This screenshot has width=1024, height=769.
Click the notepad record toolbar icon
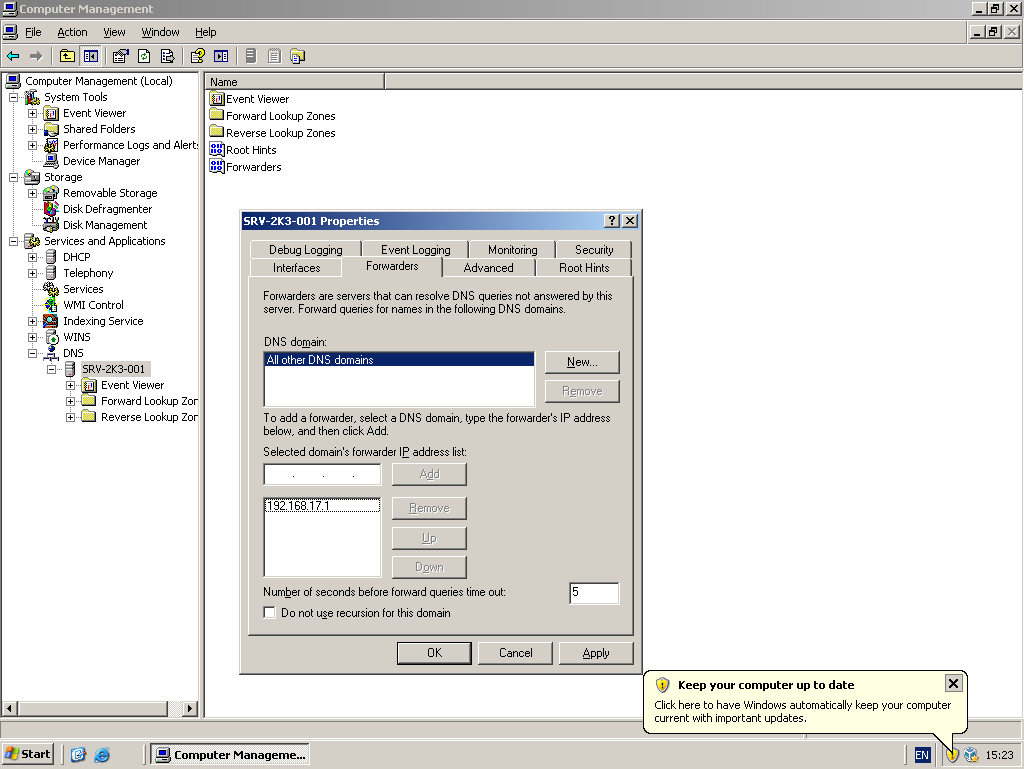(274, 56)
